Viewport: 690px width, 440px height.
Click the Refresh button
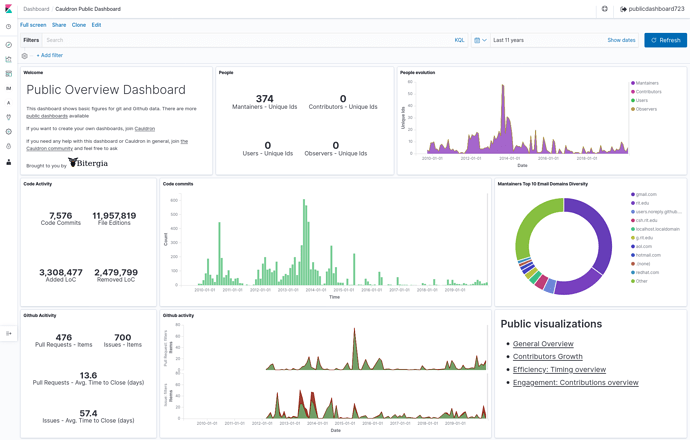coord(665,40)
